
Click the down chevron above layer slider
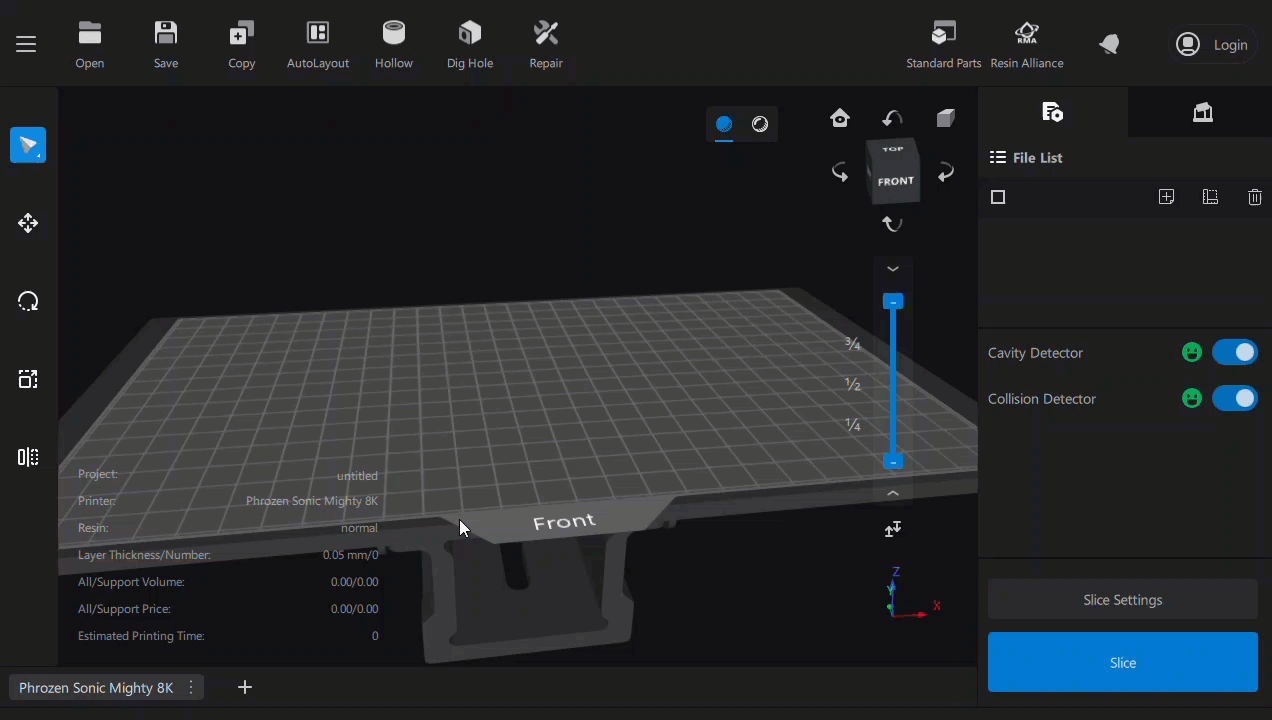click(x=893, y=269)
